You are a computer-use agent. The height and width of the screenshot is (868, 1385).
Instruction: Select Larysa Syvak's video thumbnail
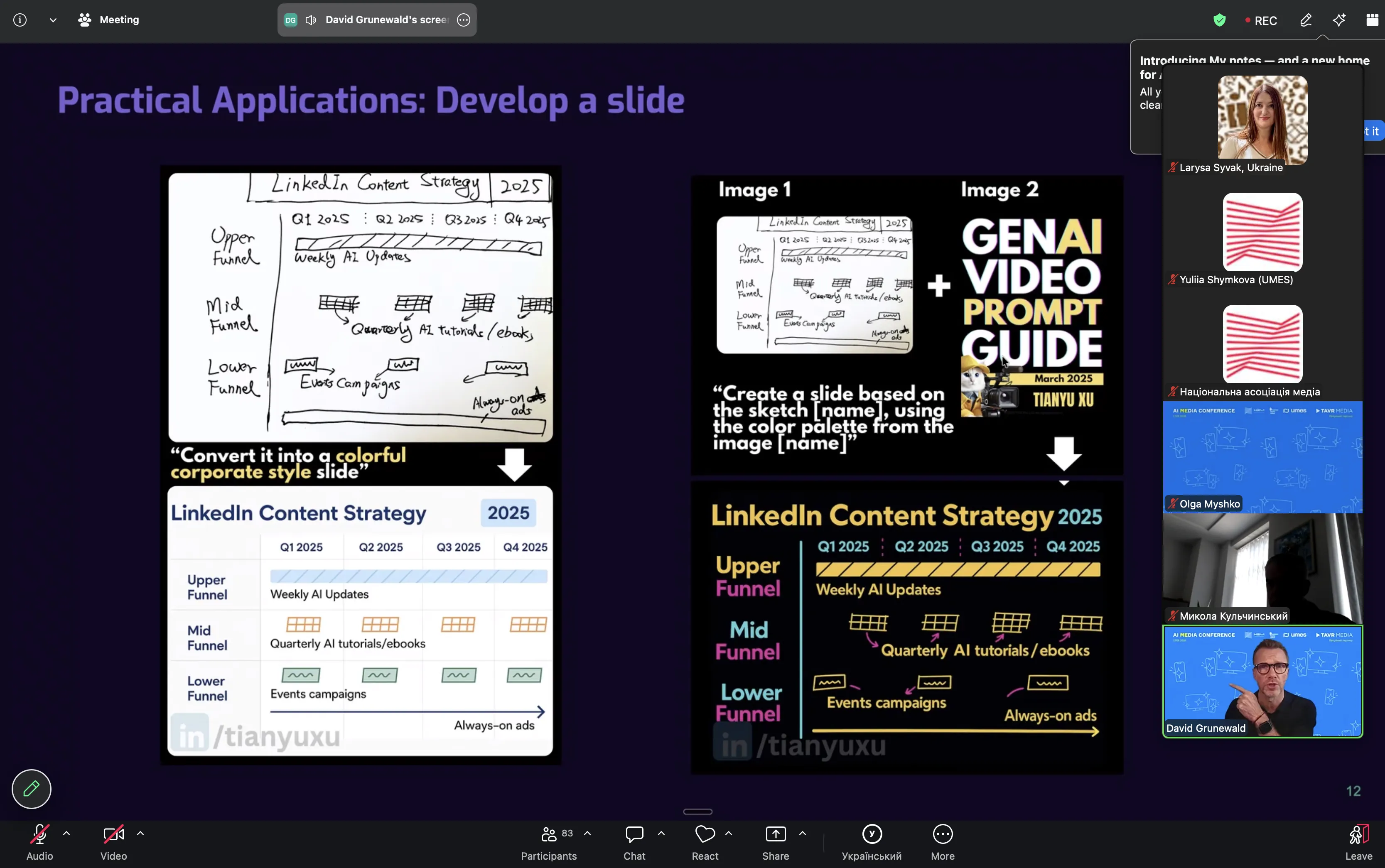(1263, 120)
